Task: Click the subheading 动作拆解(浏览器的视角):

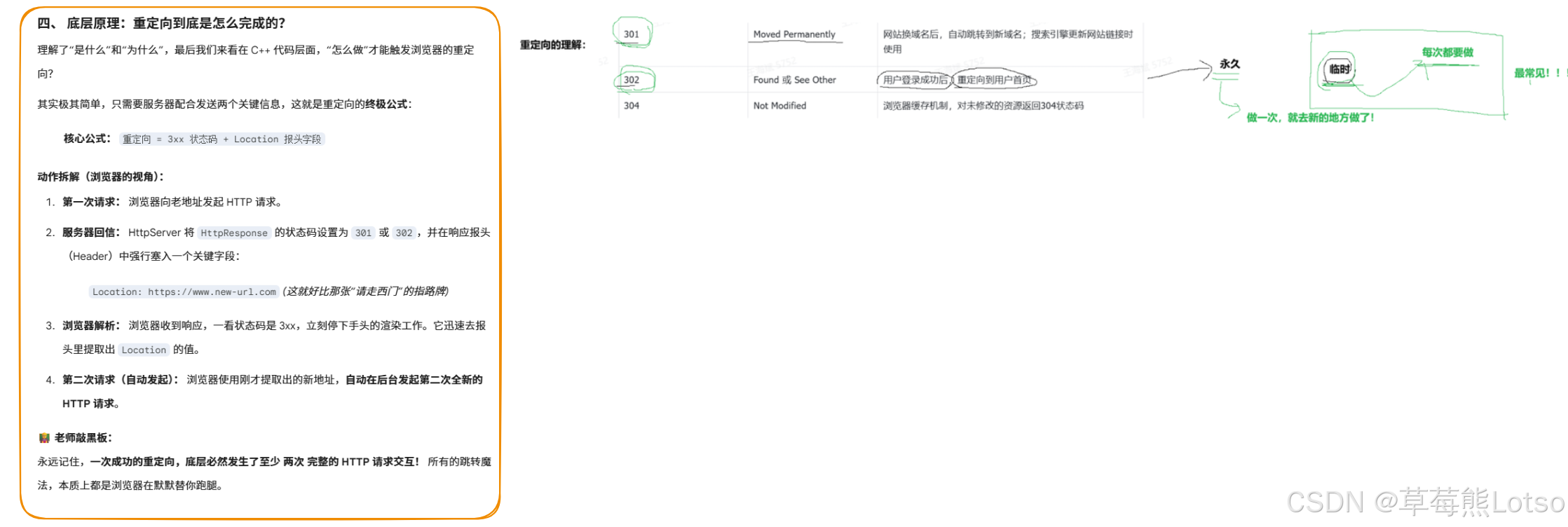Action: [100, 177]
